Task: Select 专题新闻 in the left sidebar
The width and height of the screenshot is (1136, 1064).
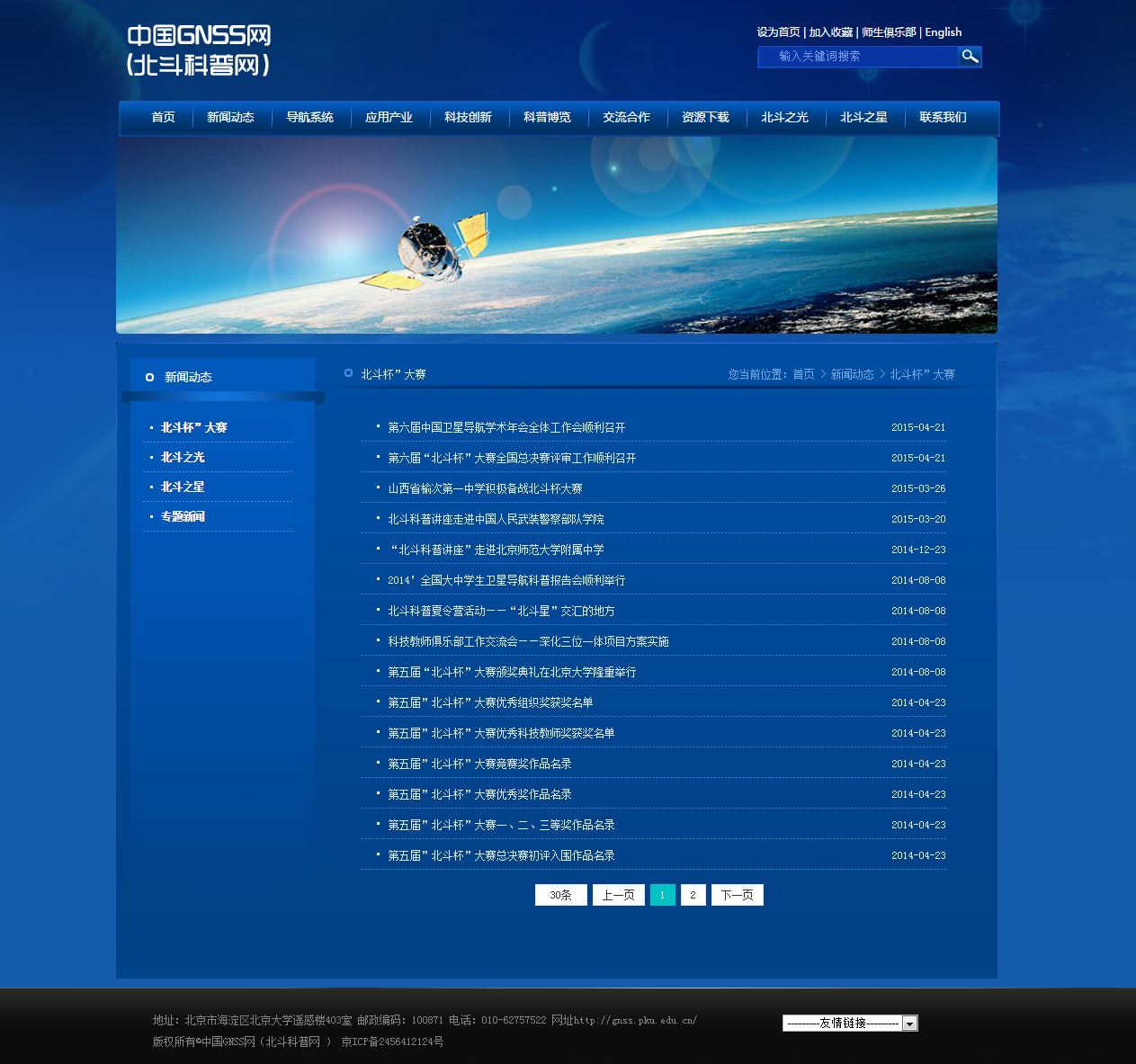Action: tap(183, 517)
